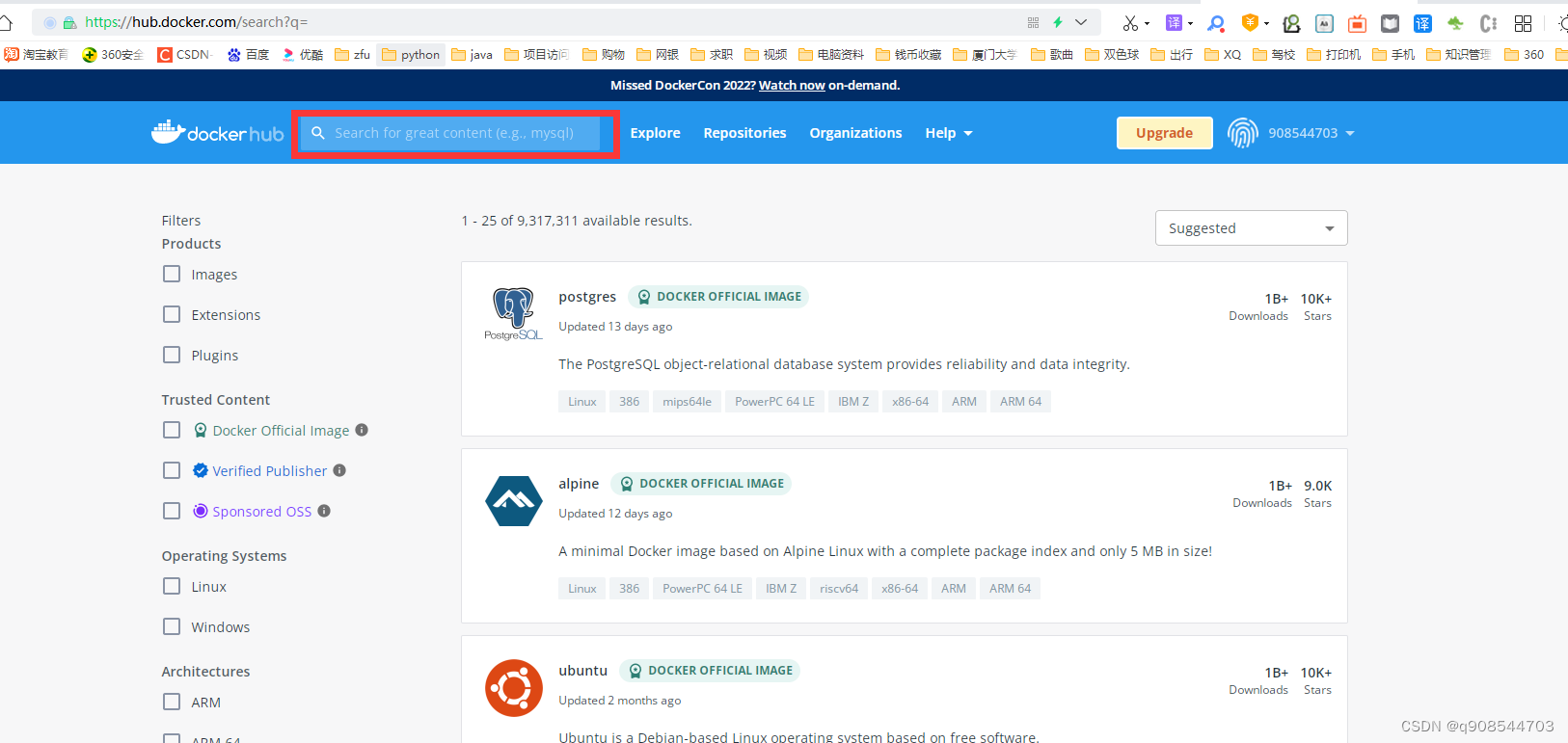Viewport: 1568px width, 743px height.
Task: Click the four-squares apps grid icon
Action: pyautogui.click(x=1524, y=23)
